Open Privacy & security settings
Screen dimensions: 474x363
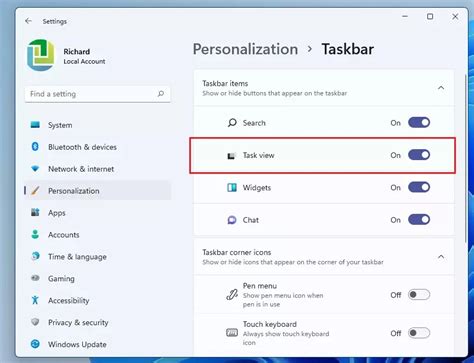coord(97,322)
